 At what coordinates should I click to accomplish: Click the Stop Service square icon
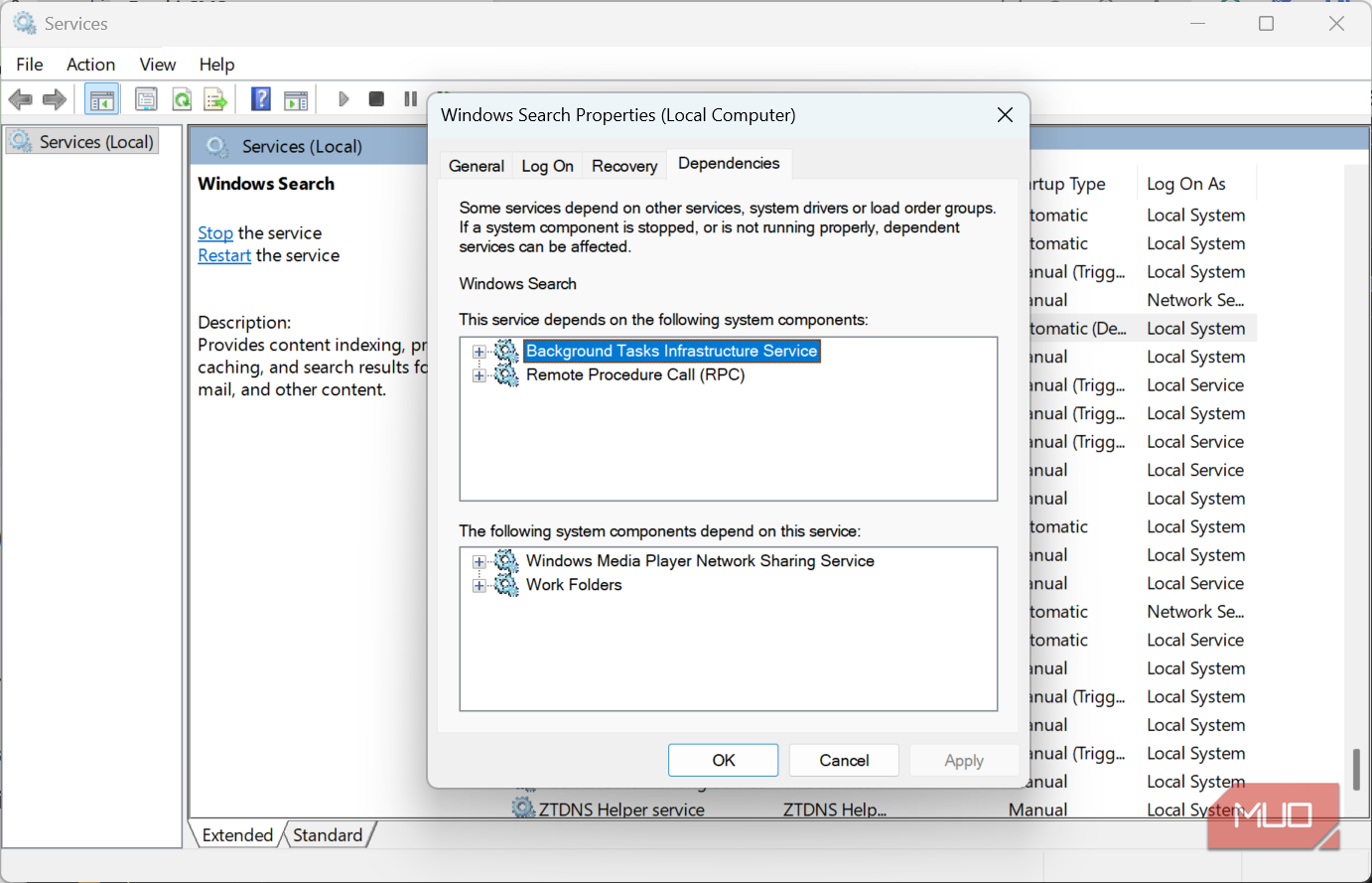pos(376,99)
